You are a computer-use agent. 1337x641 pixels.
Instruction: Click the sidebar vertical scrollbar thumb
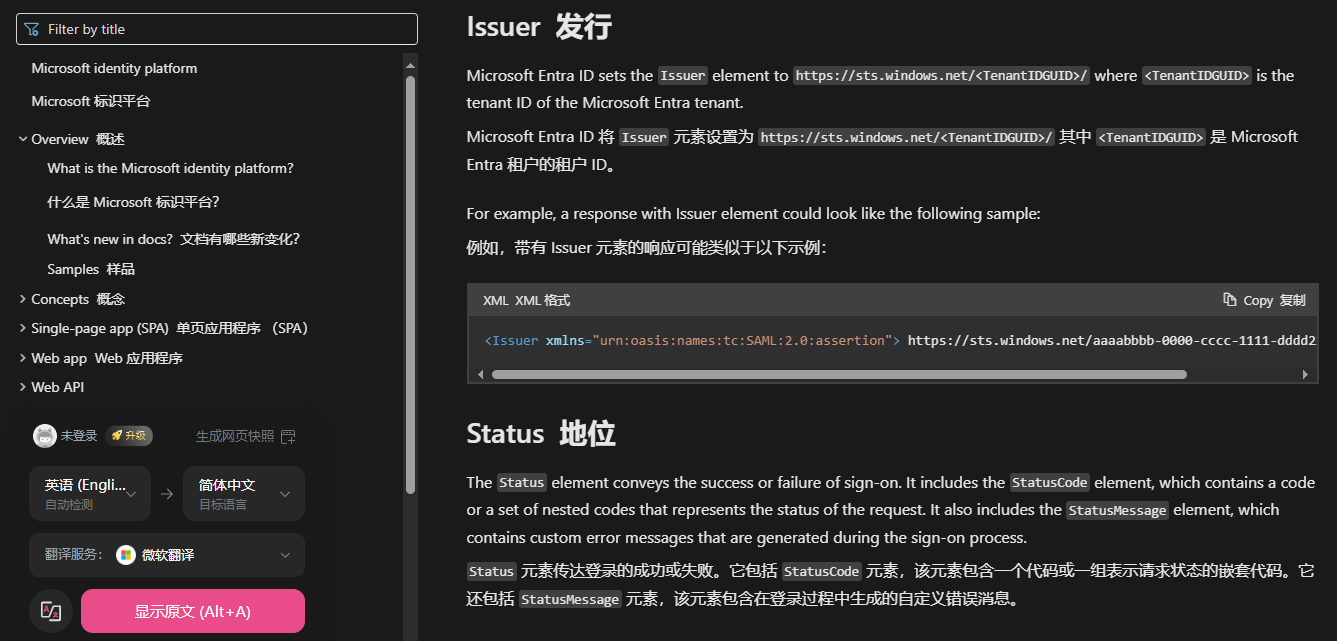[x=410, y=284]
